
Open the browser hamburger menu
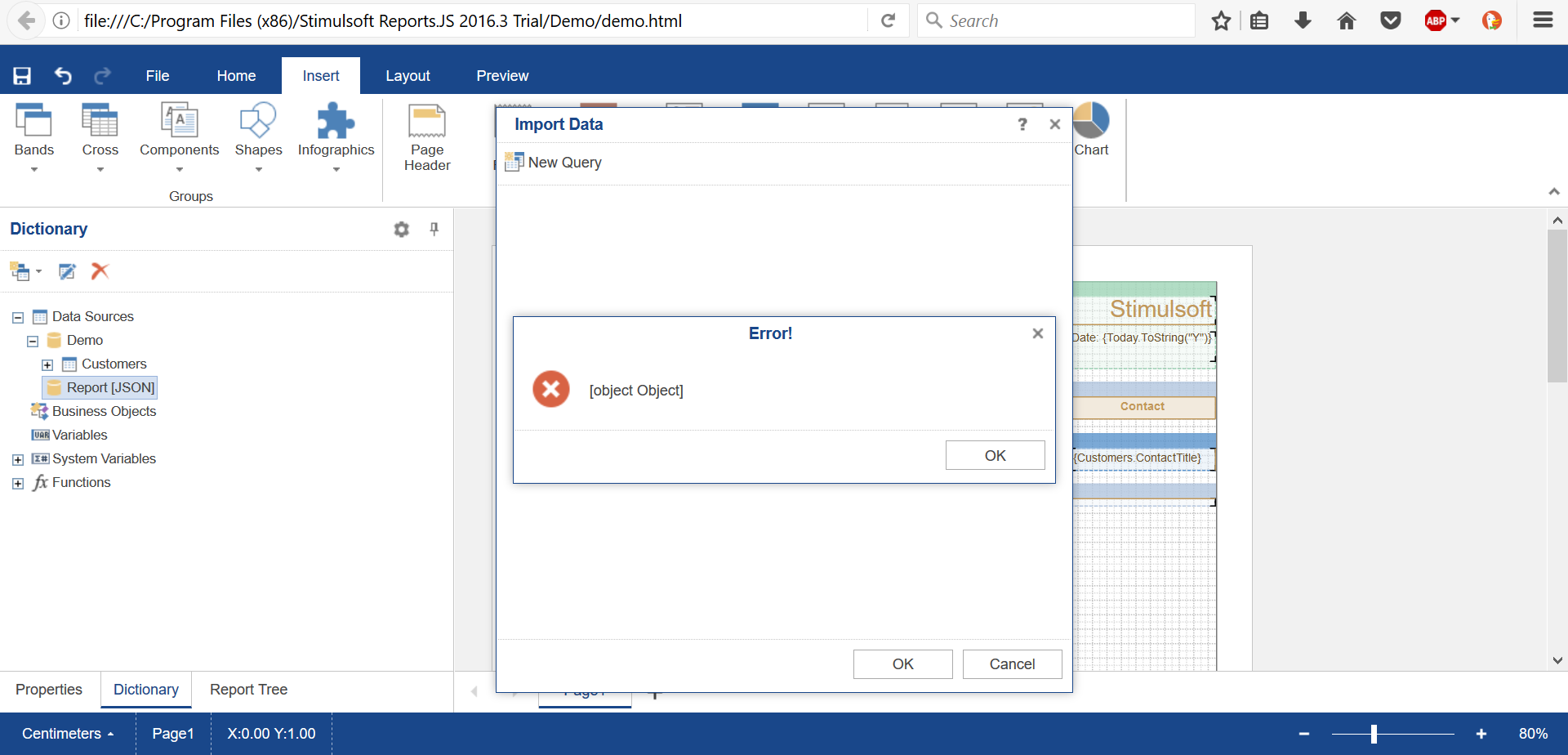pos(1543,20)
